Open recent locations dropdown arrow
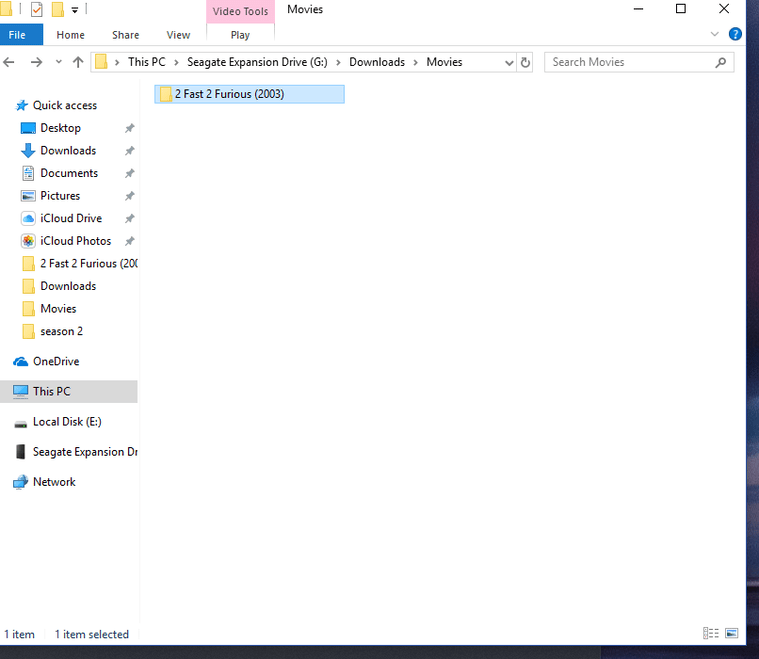This screenshot has height=659, width=759. click(59, 62)
